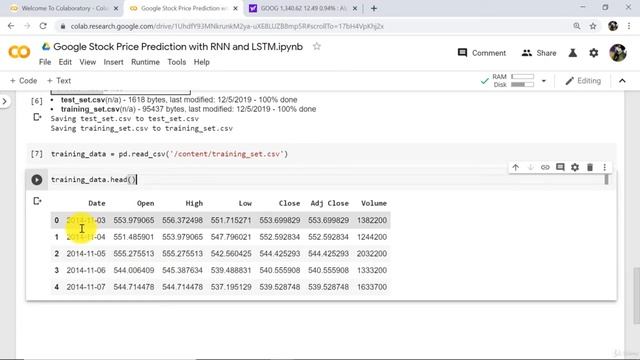Delete cell trash icon

point(590,167)
